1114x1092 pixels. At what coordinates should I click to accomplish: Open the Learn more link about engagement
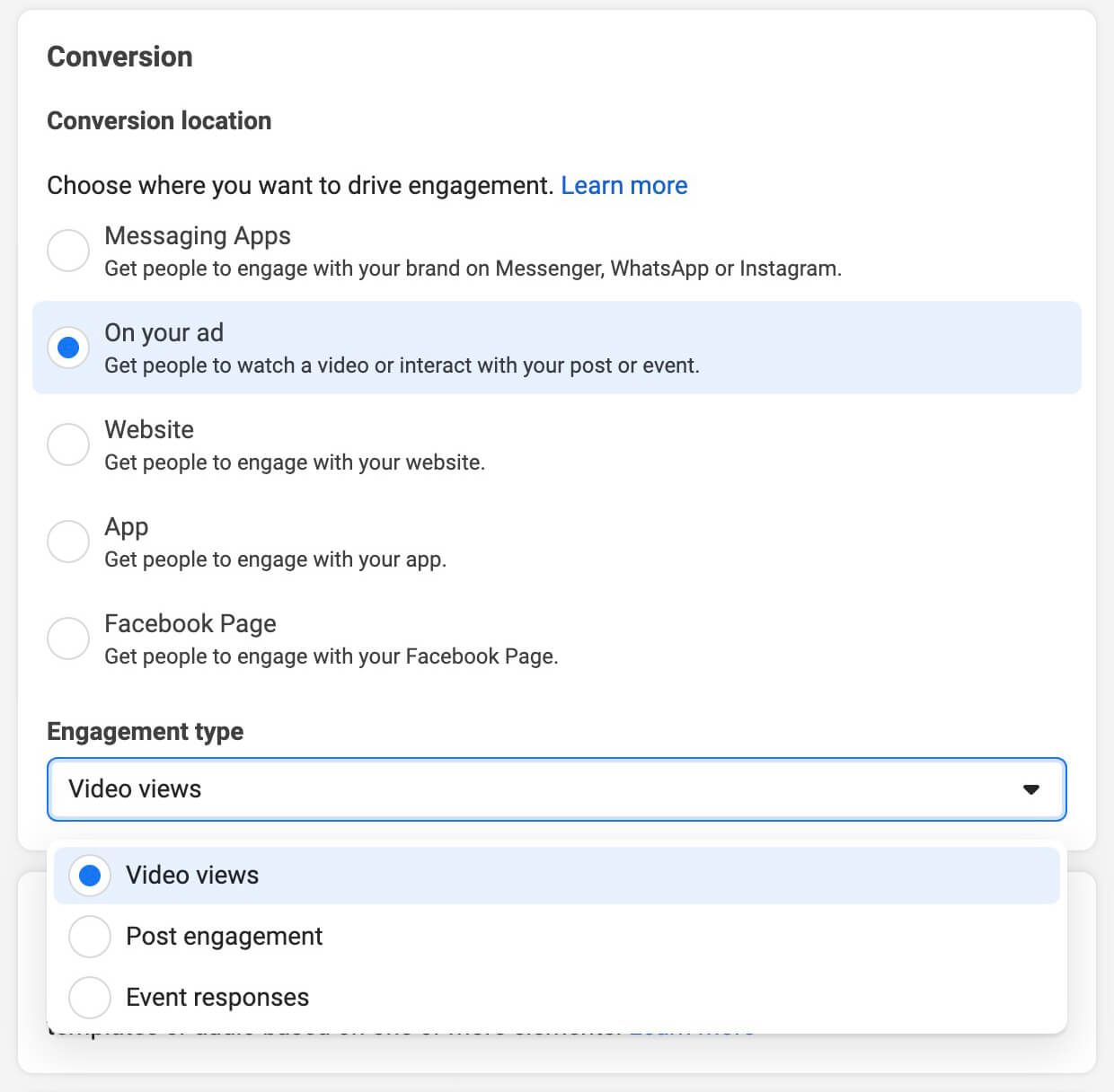click(623, 186)
